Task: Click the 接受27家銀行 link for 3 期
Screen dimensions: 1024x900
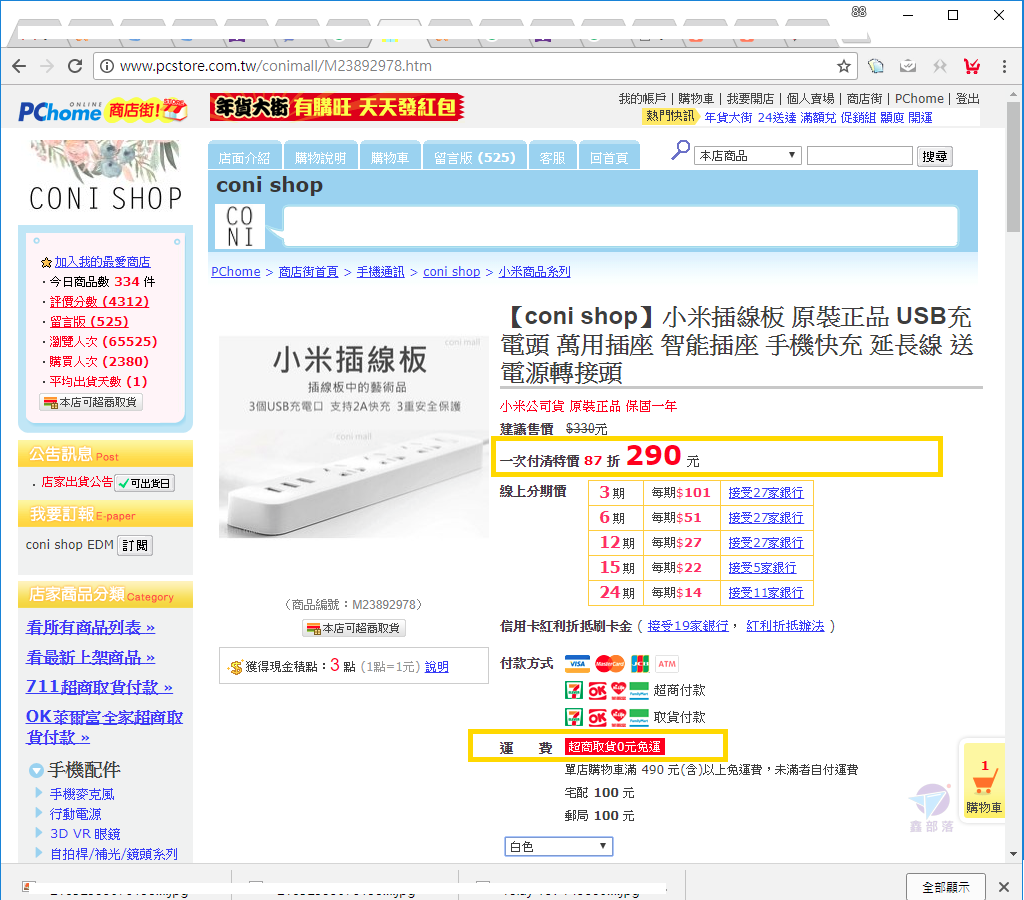Action: click(766, 493)
